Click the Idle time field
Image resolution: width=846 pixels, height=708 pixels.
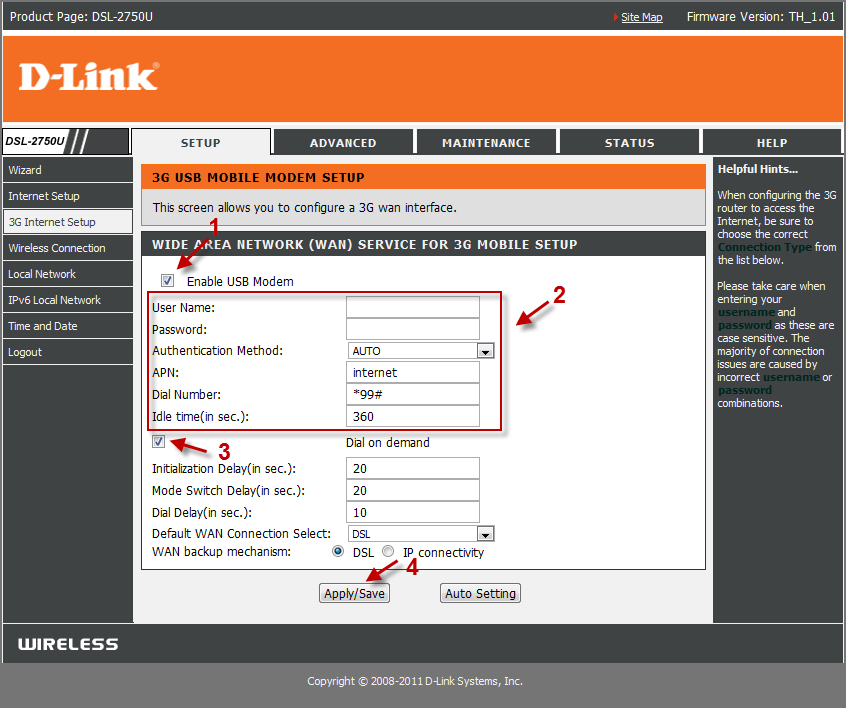click(x=413, y=416)
